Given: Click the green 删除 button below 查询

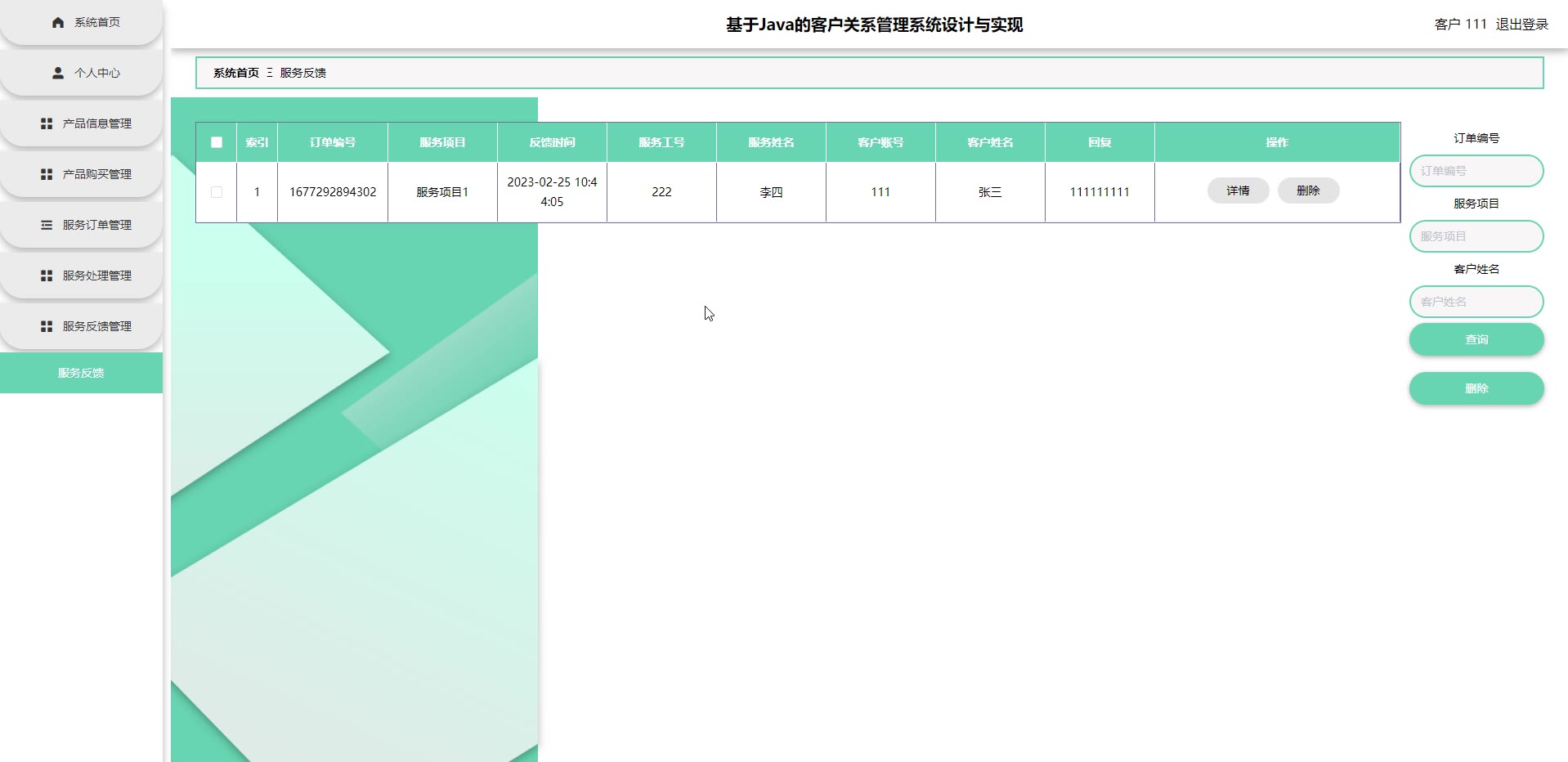Looking at the screenshot, I should pos(1476,388).
